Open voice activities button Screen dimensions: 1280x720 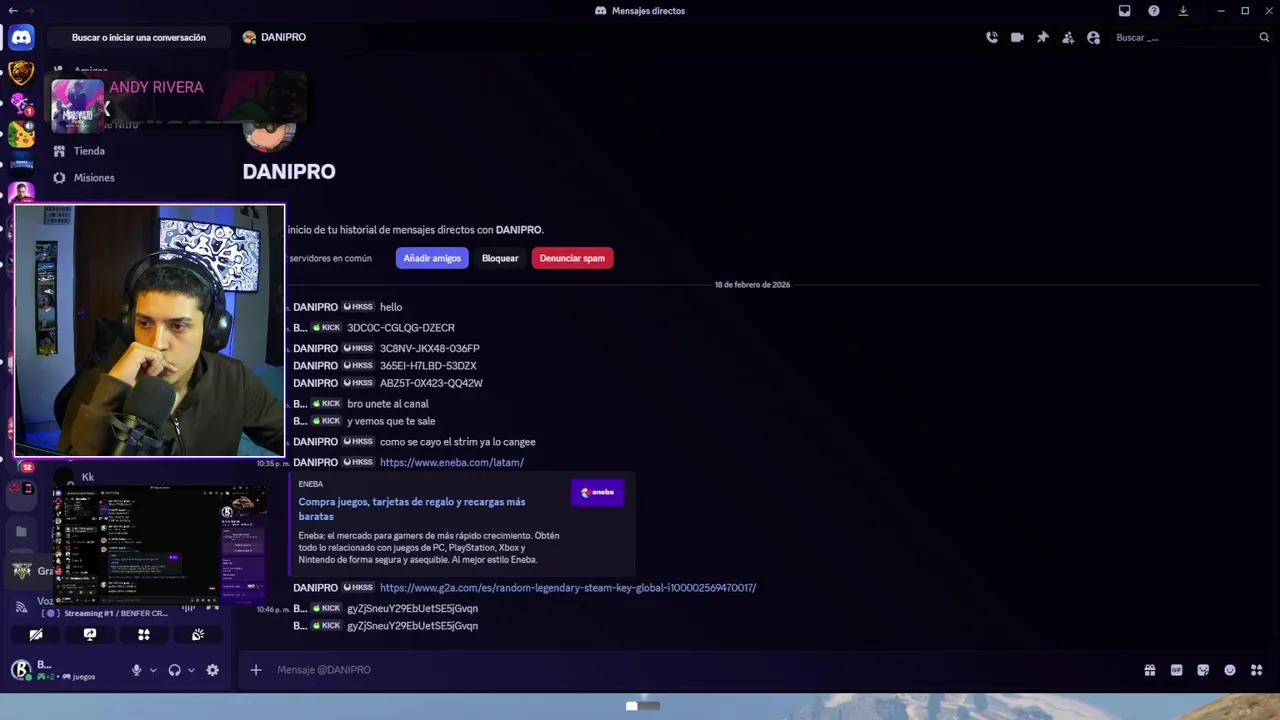coord(144,634)
